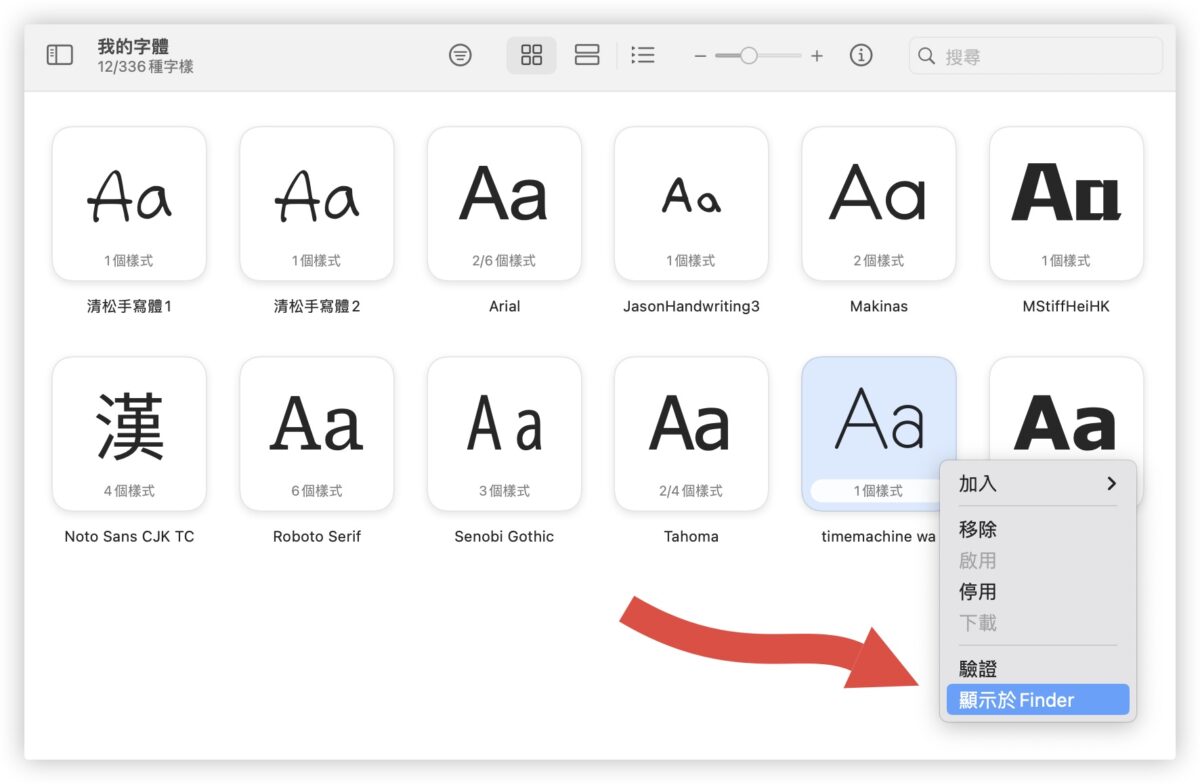Switch to grid view
Image resolution: width=1200 pixels, height=784 pixels.
click(x=532, y=55)
